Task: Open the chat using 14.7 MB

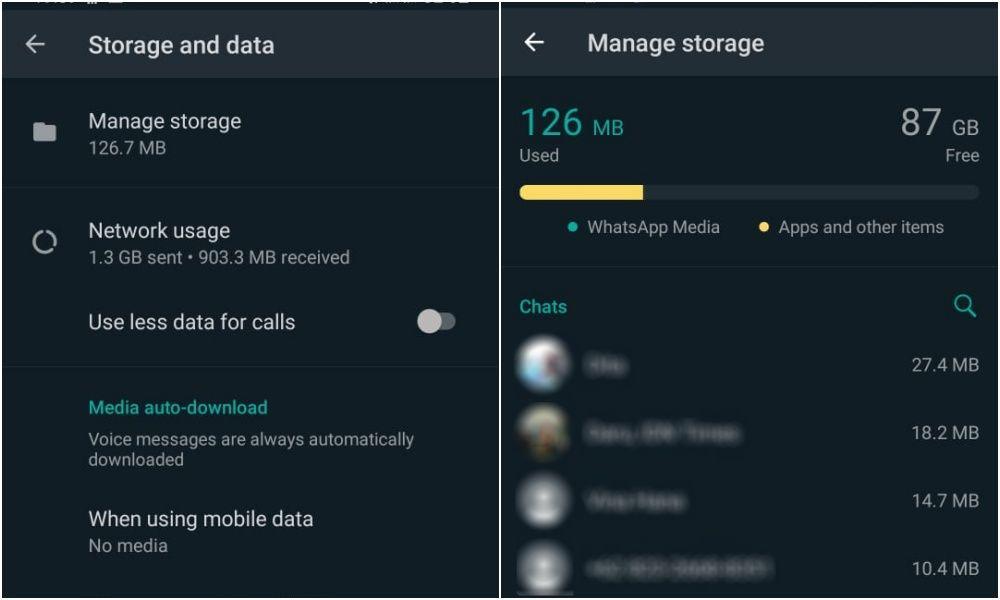Action: point(749,501)
